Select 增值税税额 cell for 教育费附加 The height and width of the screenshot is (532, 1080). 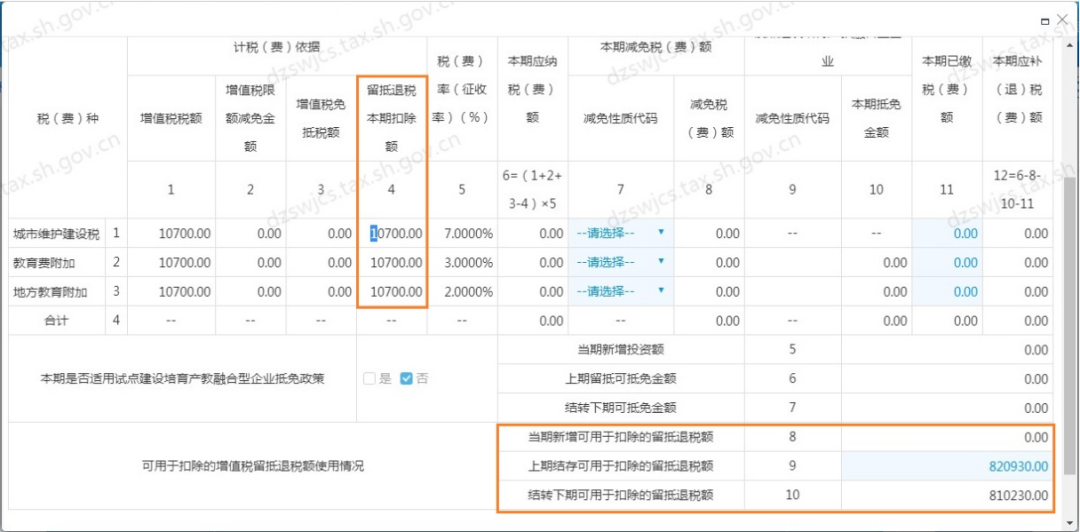[x=172, y=263]
